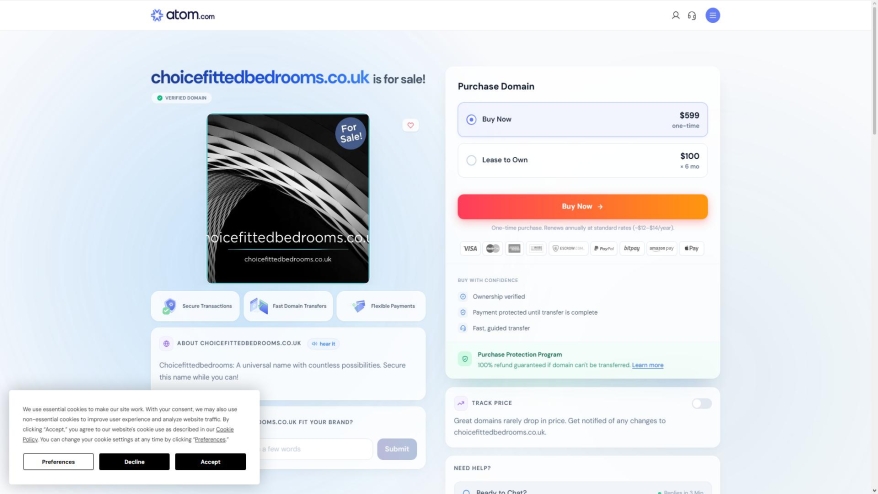Add domain to favorites with heart icon

pyautogui.click(x=410, y=125)
